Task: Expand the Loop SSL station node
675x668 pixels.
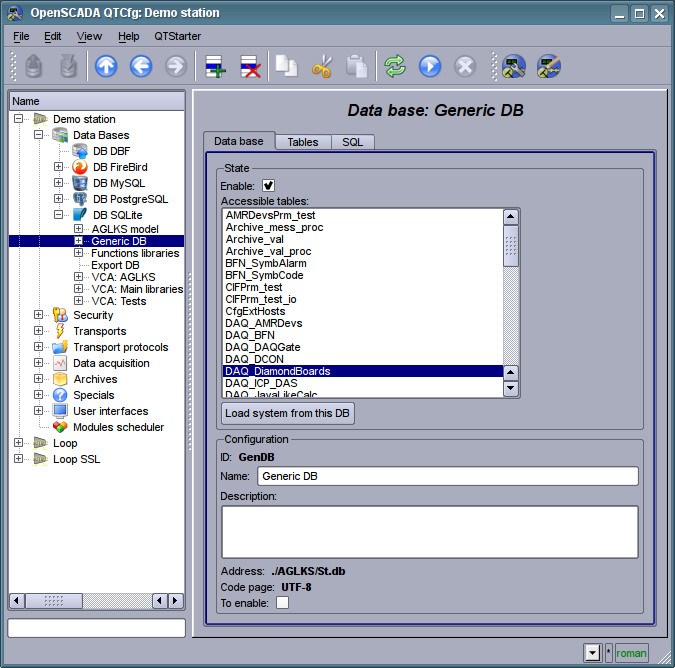Action: pos(18,459)
